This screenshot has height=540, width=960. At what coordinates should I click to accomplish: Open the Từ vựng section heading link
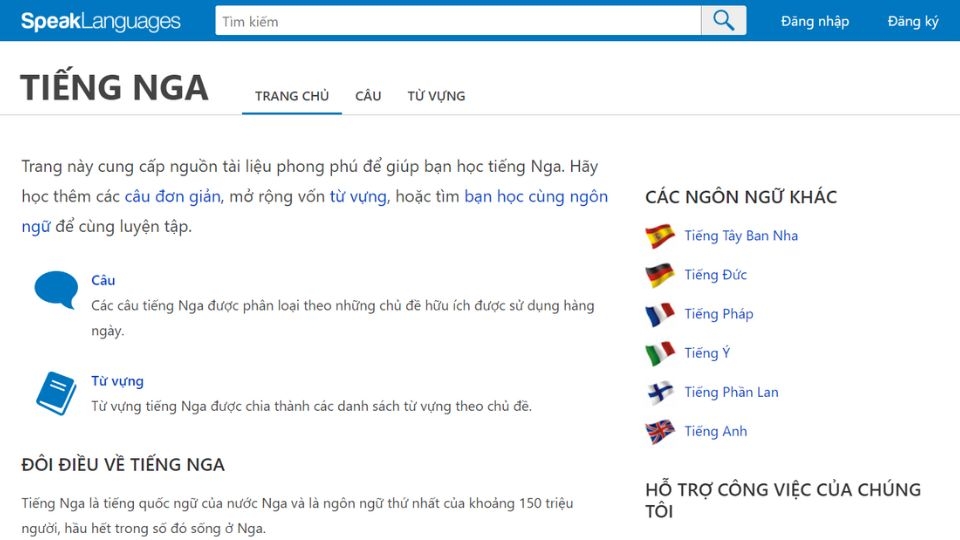(118, 381)
